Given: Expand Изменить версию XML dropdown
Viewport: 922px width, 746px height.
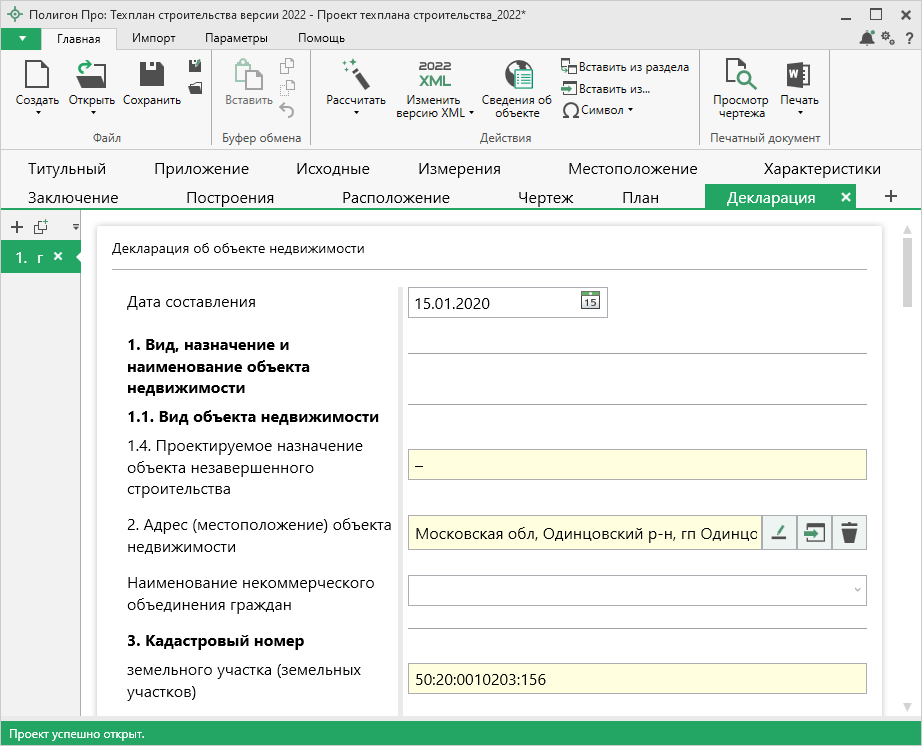Looking at the screenshot, I should point(471,114).
